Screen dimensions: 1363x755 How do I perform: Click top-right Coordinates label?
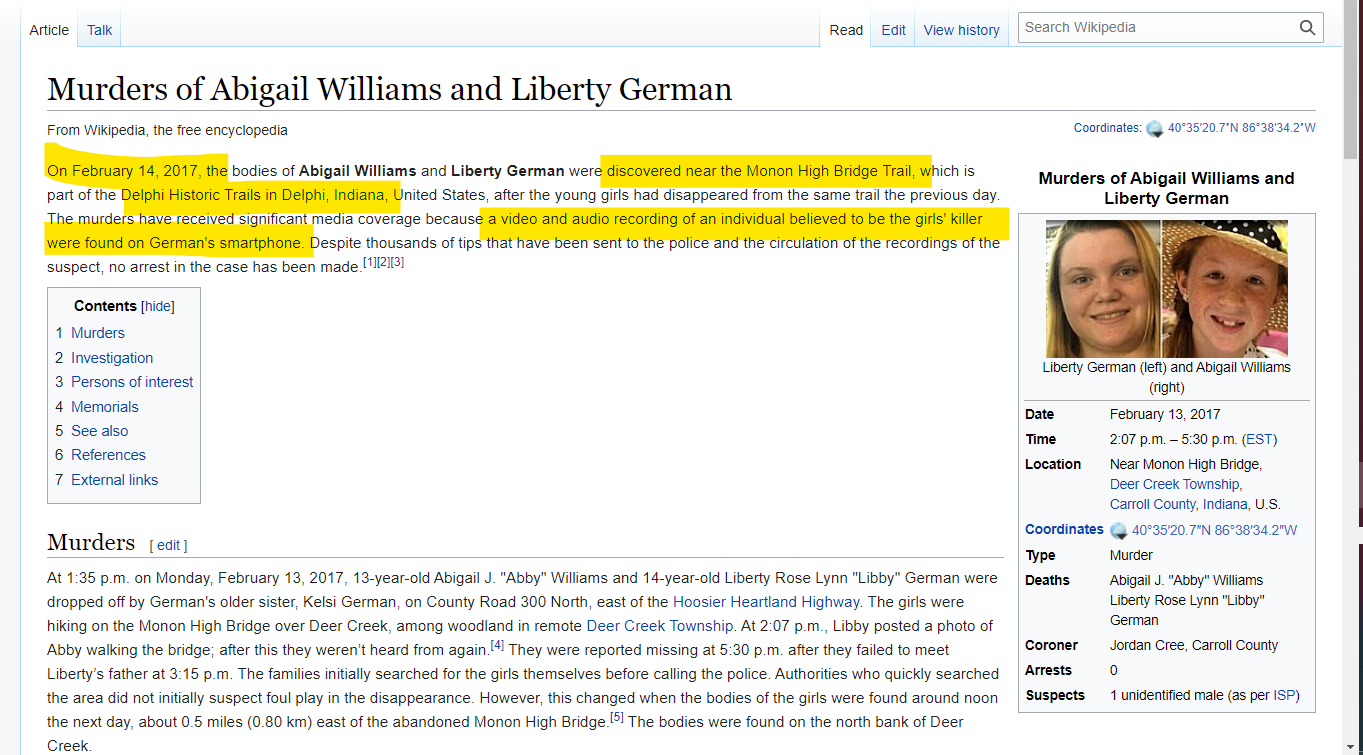tap(1106, 128)
